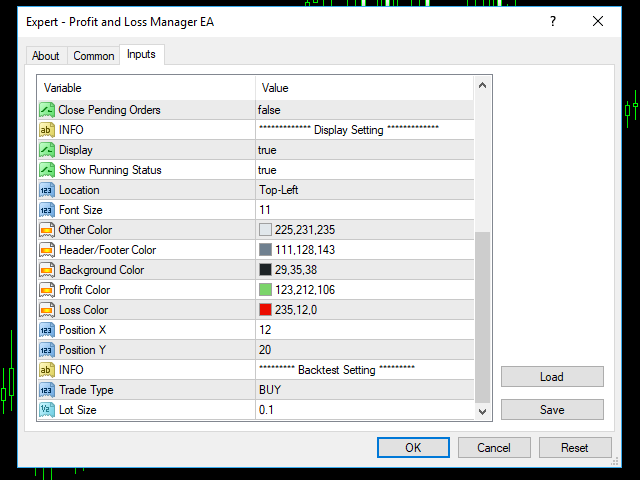The width and height of the screenshot is (640, 480).
Task: Click the Reset button
Action: pos(575,447)
